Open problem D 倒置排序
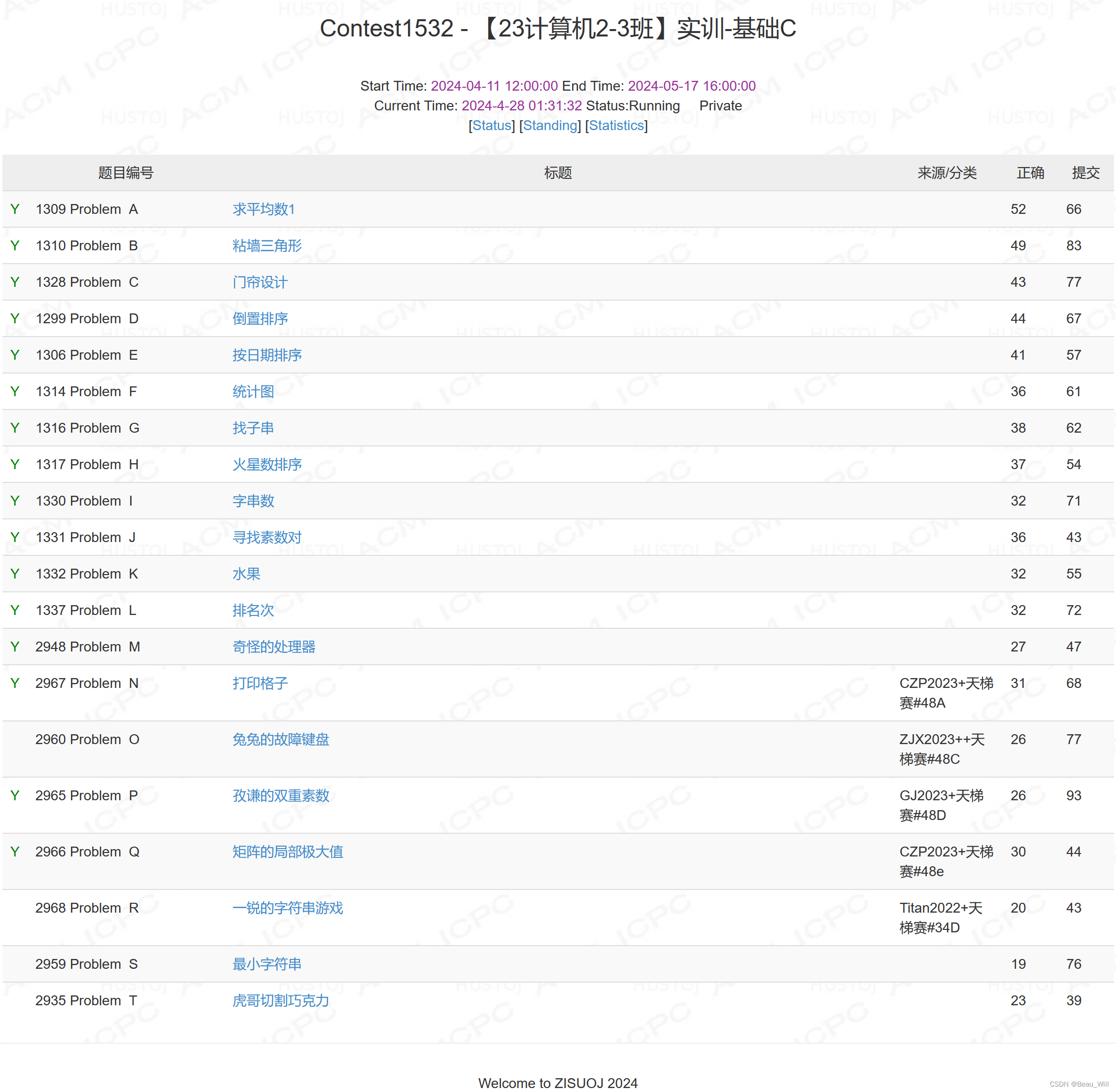Image resolution: width=1116 pixels, height=1092 pixels. [x=260, y=319]
